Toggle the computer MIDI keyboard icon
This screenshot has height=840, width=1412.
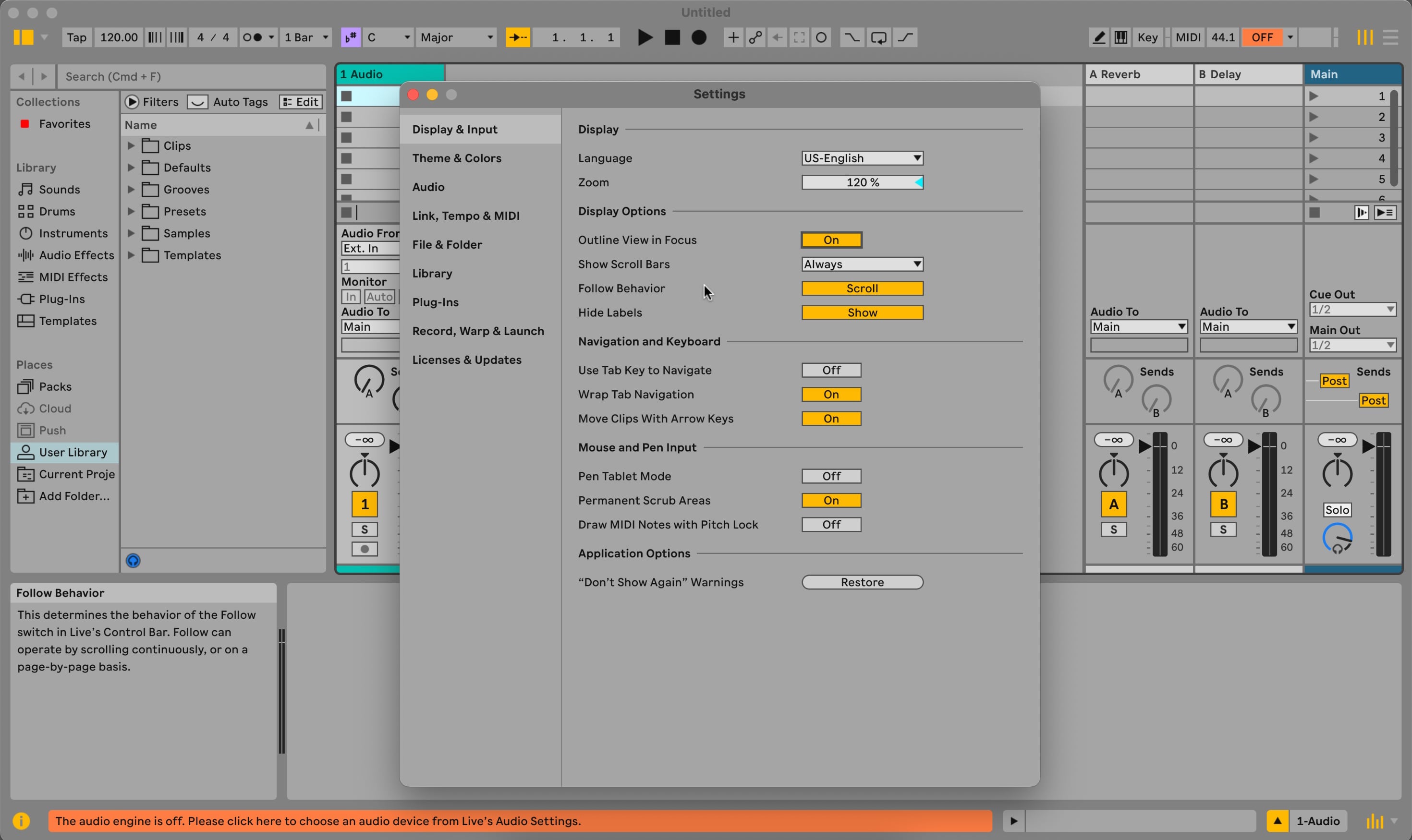click(1120, 37)
